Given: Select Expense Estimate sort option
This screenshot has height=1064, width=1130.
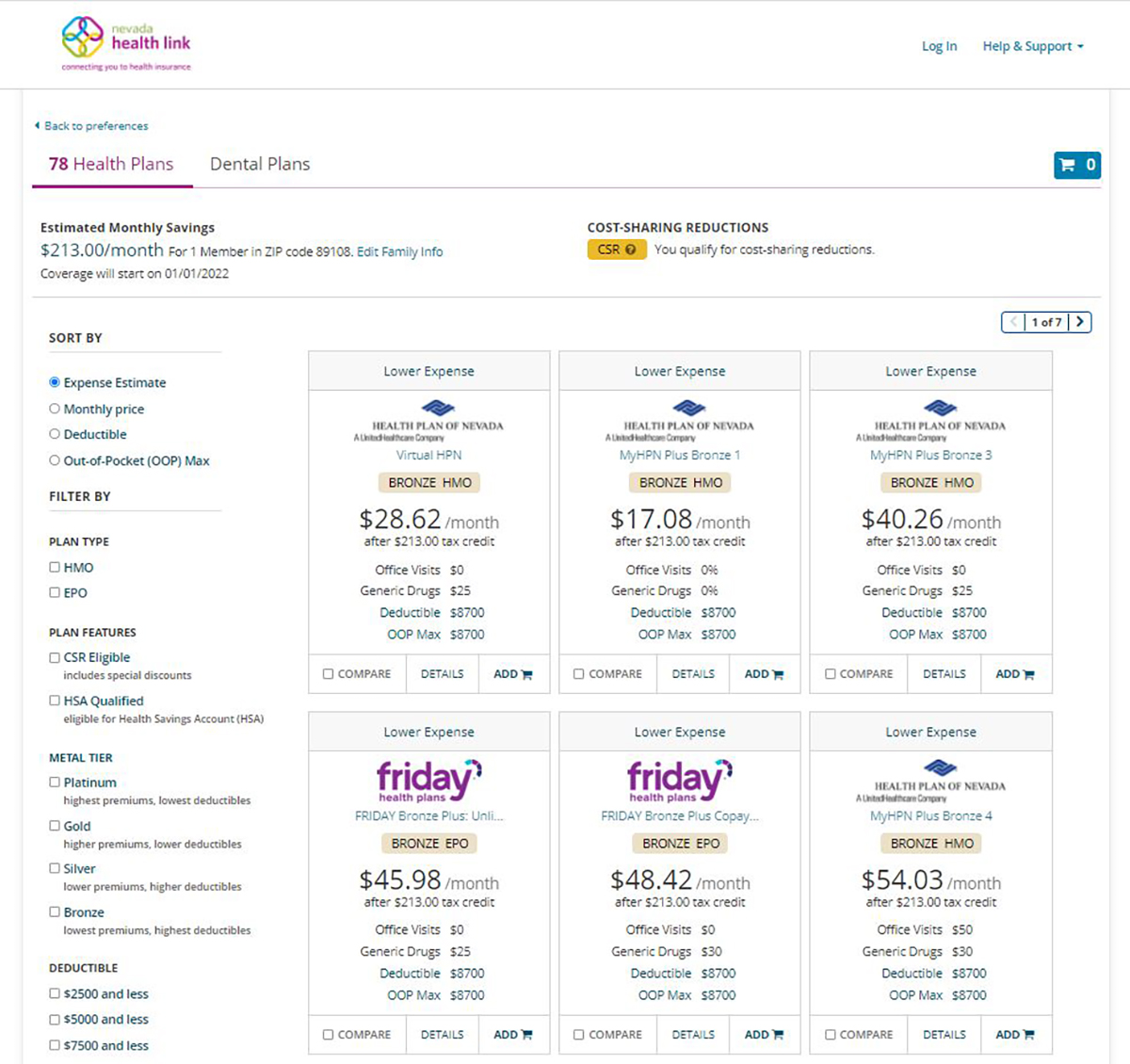Looking at the screenshot, I should click(55, 382).
